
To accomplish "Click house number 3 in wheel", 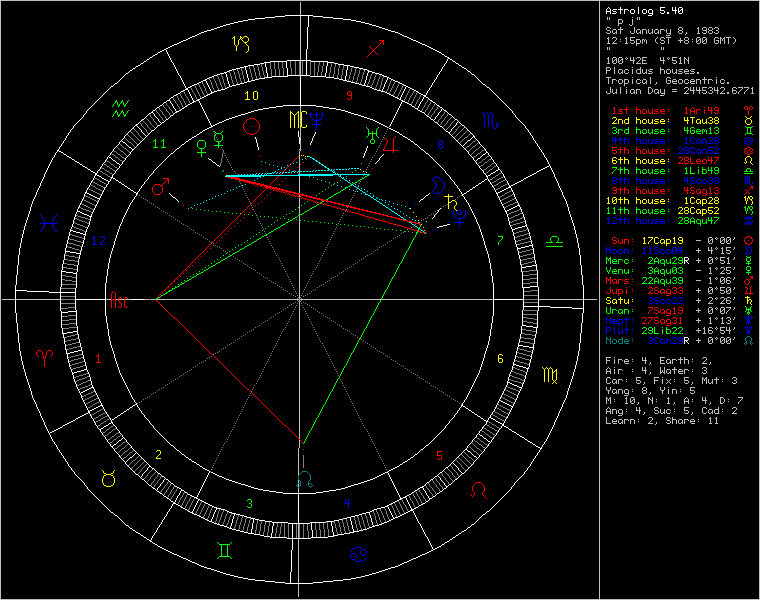I will [x=249, y=504].
